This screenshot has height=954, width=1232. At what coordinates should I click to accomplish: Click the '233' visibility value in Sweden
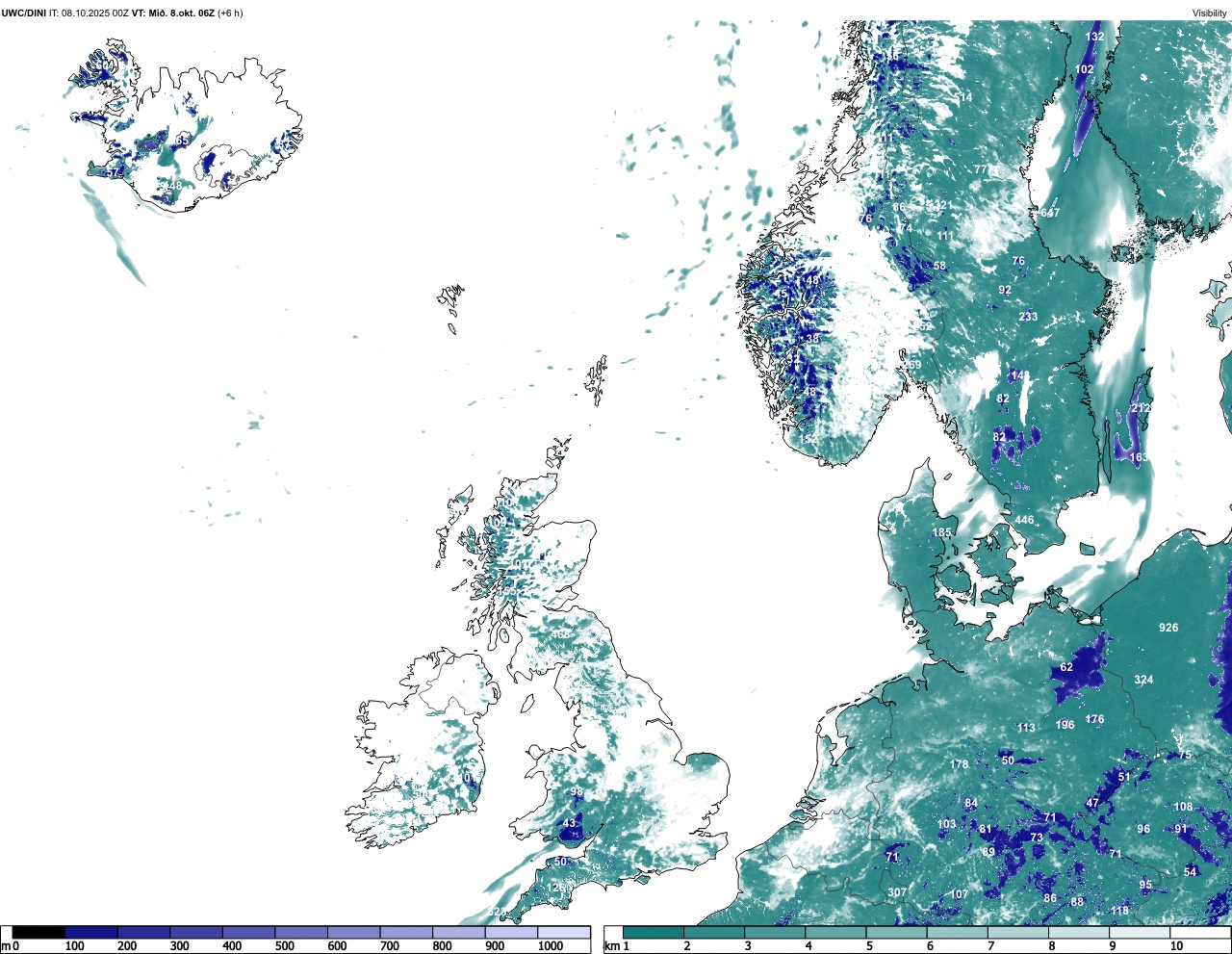[x=1028, y=317]
